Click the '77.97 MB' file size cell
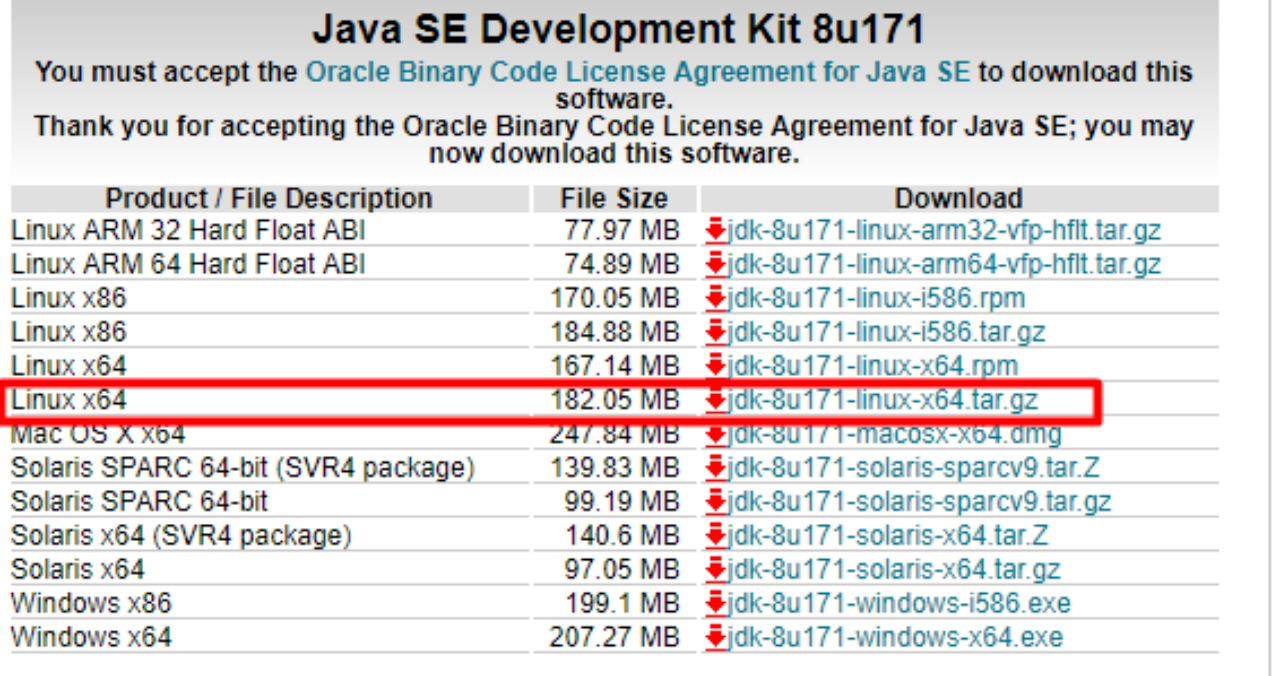Image resolution: width=1280 pixels, height=676 pixels. coord(622,231)
